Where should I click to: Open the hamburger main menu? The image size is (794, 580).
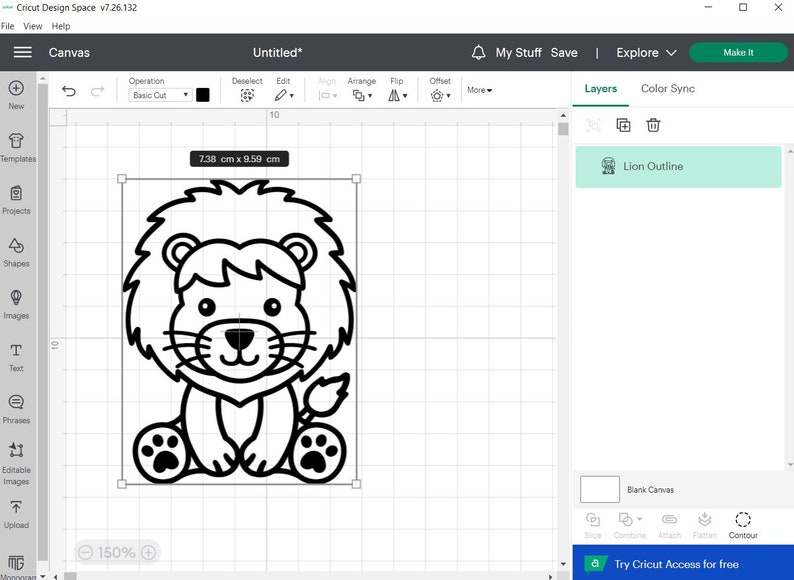click(22, 52)
